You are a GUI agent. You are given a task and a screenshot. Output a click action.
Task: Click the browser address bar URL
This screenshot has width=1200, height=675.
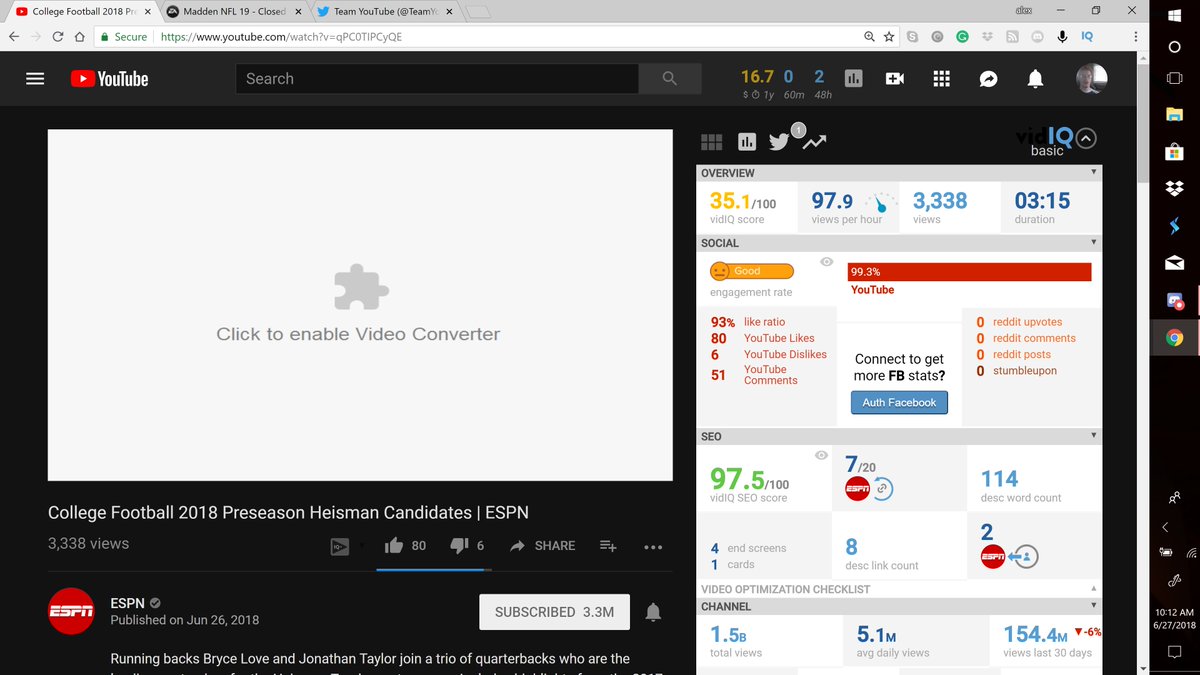point(280,36)
